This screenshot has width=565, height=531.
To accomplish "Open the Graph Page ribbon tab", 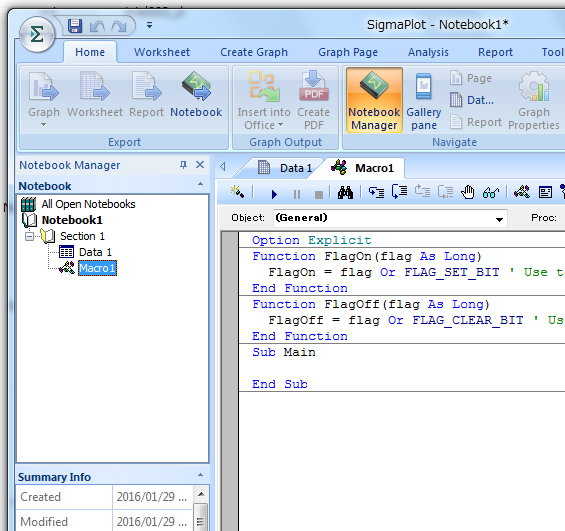I will (x=348, y=52).
